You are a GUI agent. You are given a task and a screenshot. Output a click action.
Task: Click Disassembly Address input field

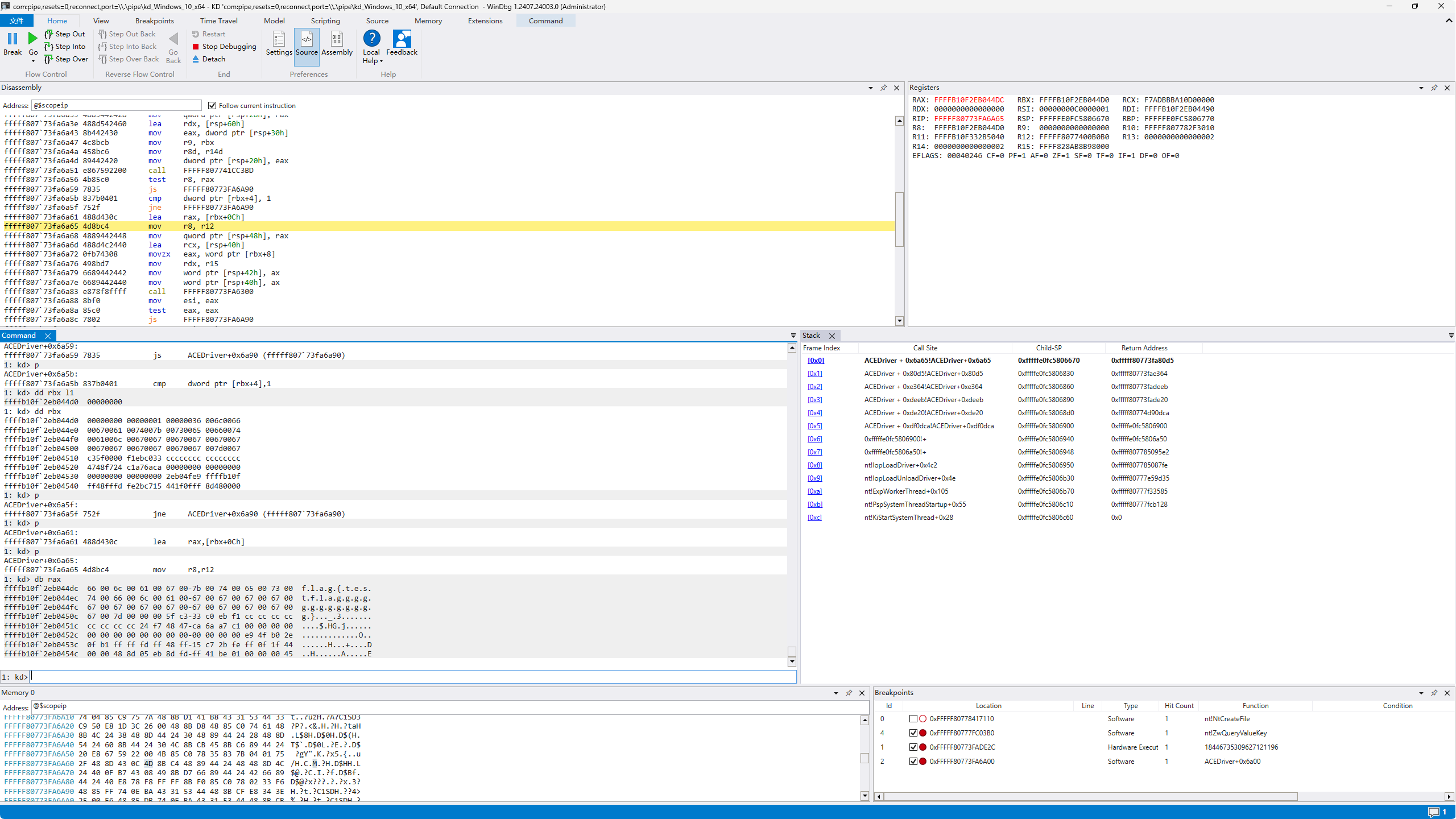pyautogui.click(x=117, y=105)
